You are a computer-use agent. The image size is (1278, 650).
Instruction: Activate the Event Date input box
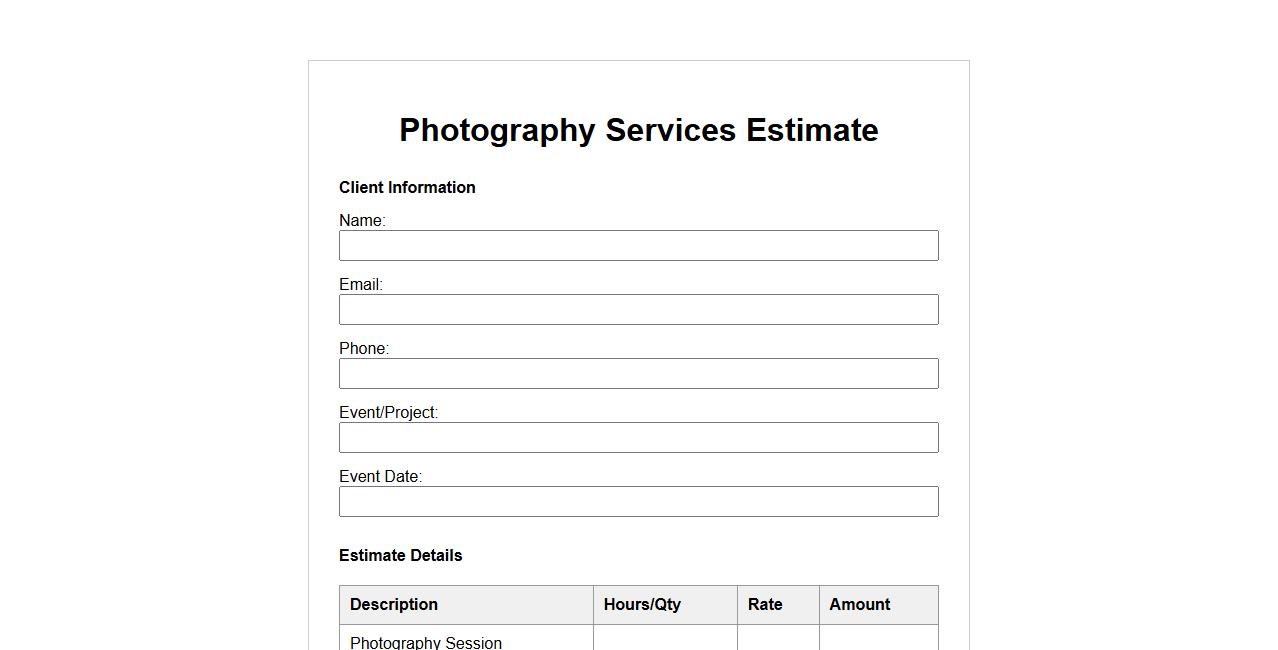(x=638, y=502)
